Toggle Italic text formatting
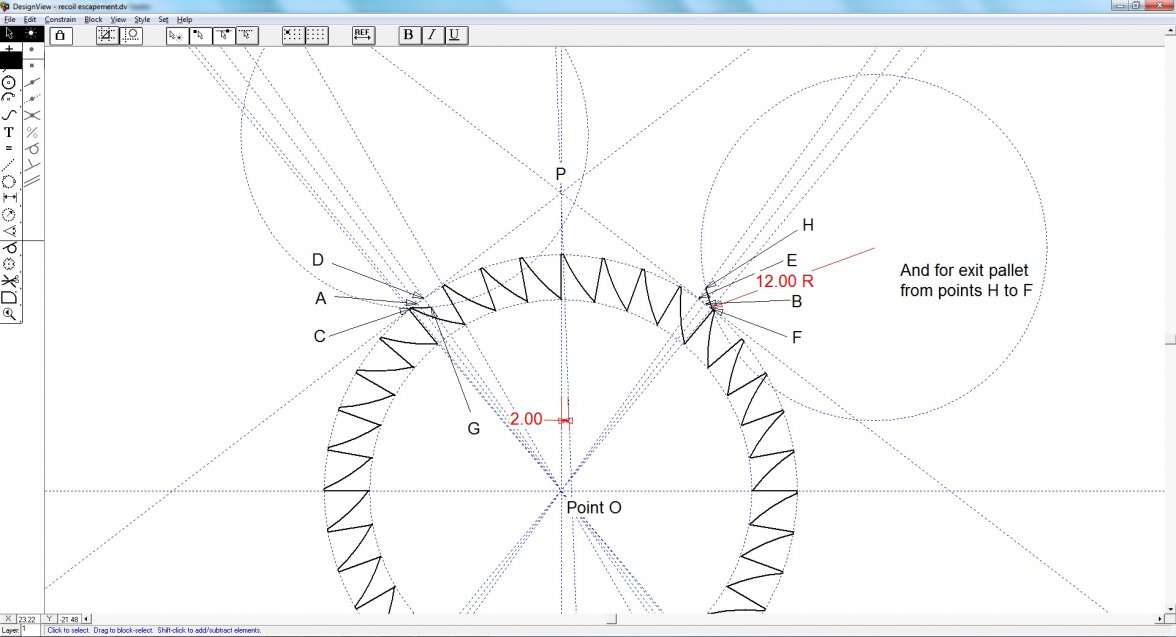The image size is (1176, 637). pos(431,35)
